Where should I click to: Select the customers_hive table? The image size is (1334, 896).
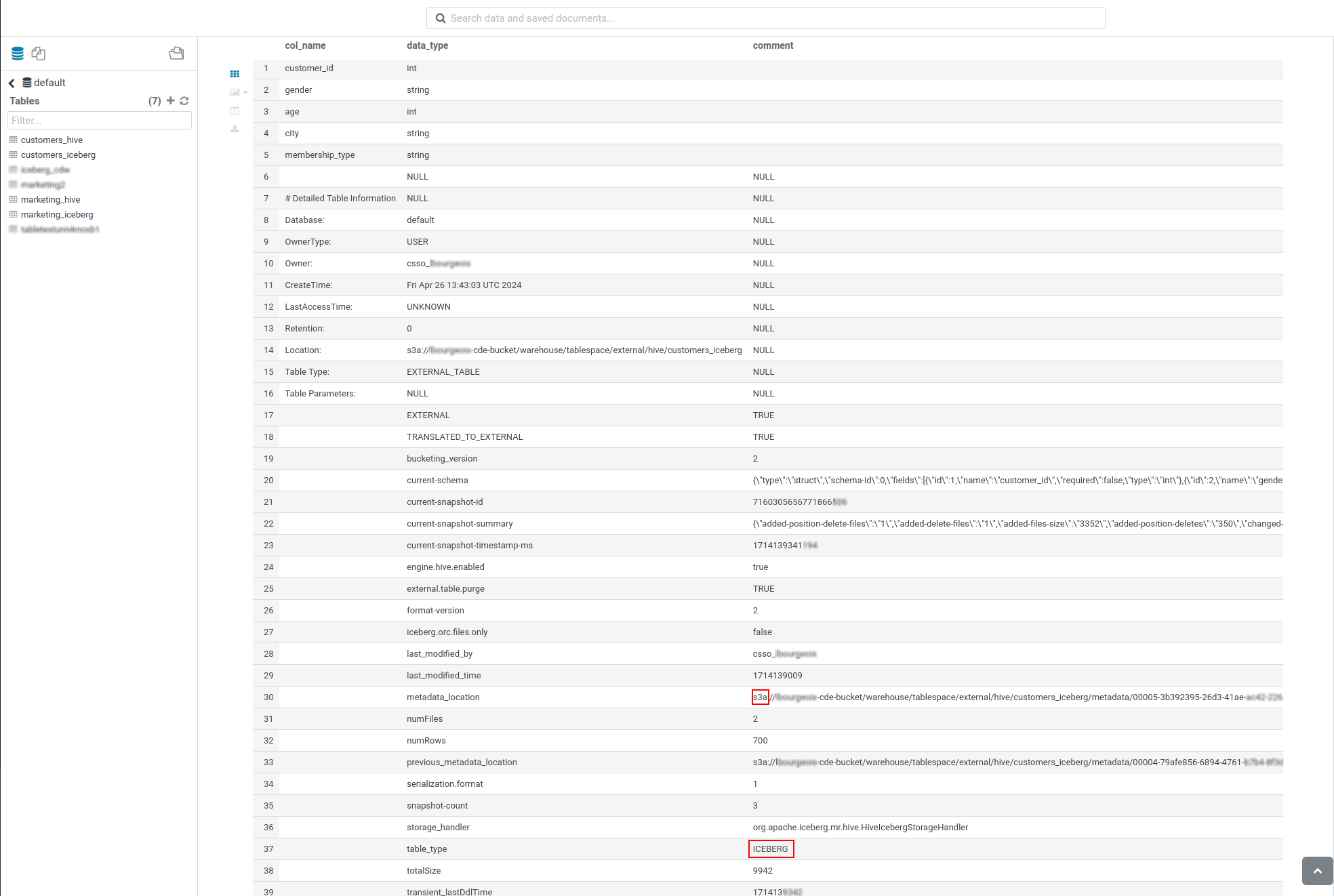[52, 140]
